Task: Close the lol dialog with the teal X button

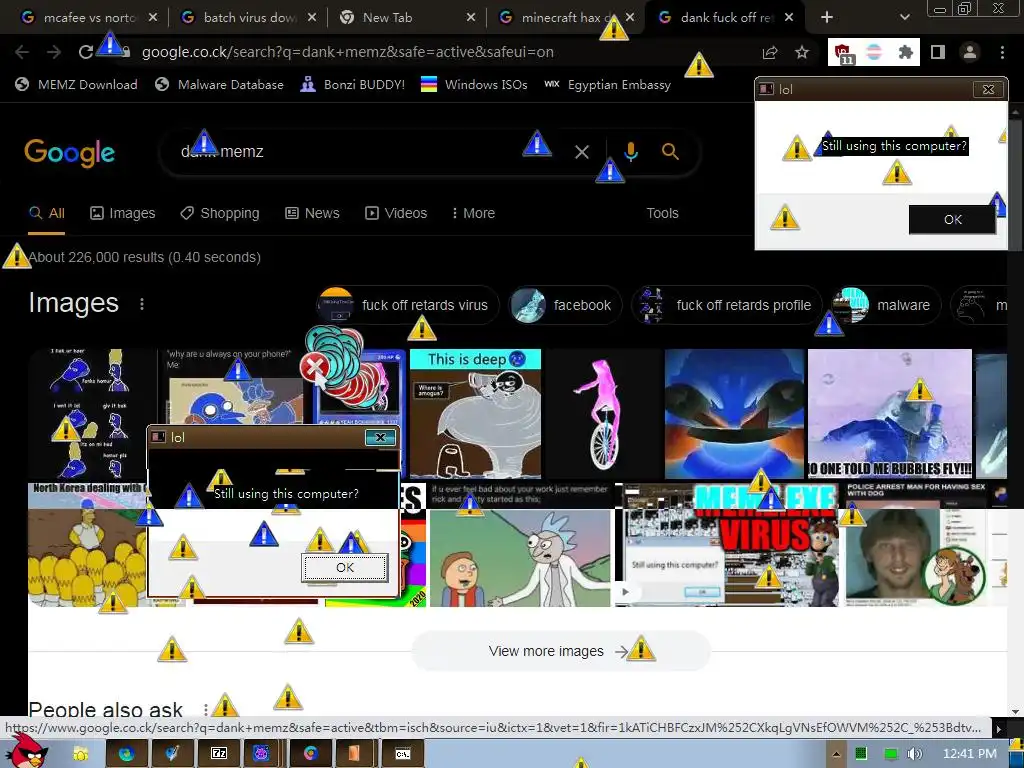Action: pyautogui.click(x=381, y=438)
